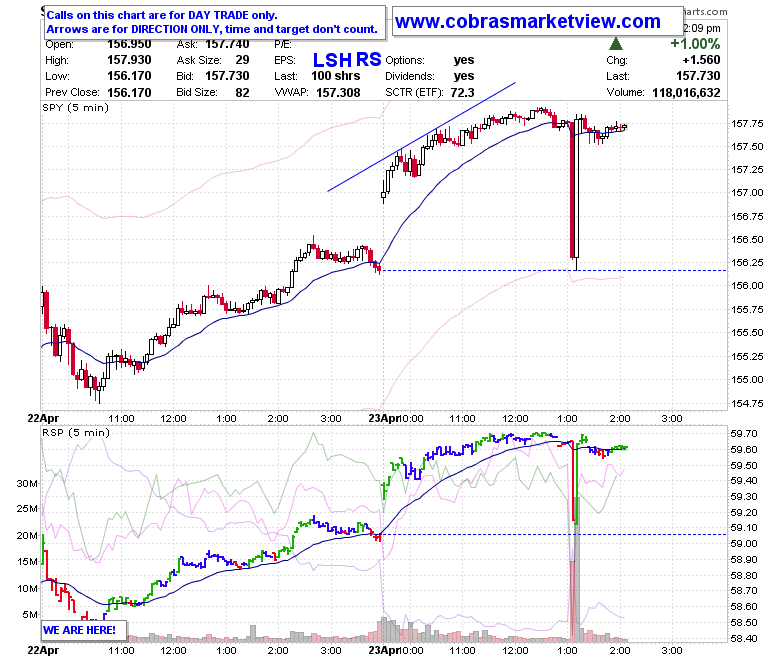Click the 30M volume axis label
780x659 pixels.
coord(27,483)
